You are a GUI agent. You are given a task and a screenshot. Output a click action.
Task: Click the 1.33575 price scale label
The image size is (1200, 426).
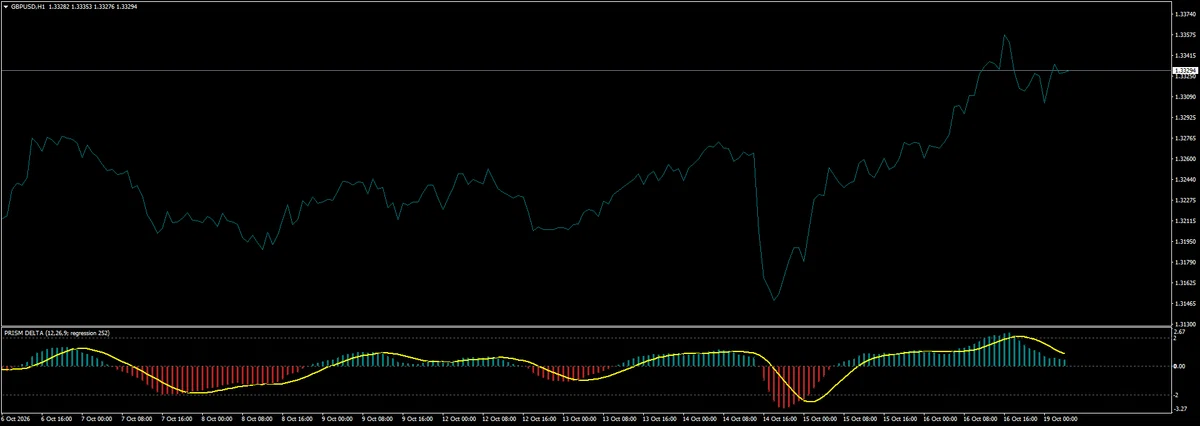click(x=1184, y=35)
